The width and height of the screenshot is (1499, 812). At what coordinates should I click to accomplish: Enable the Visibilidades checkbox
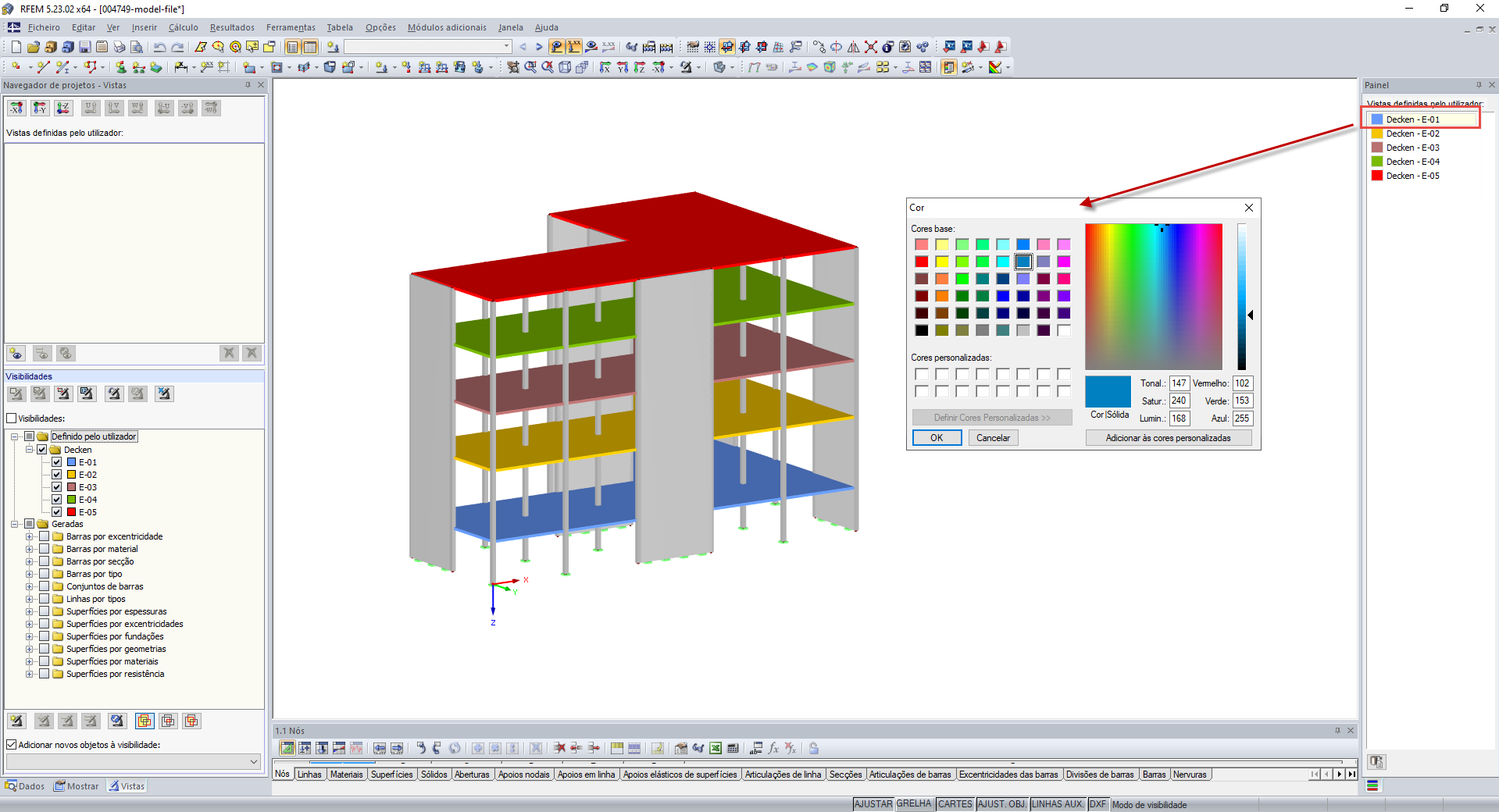tap(12, 418)
